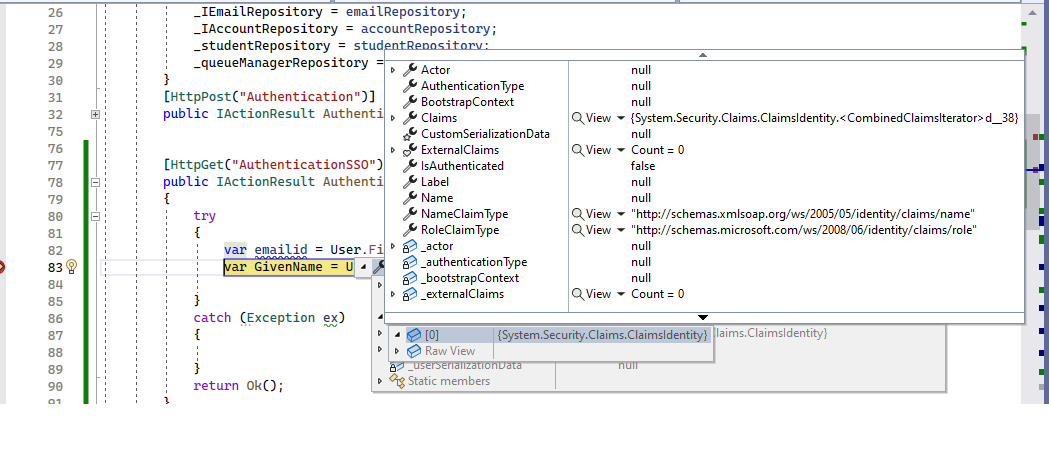Viewport: 1049px width, 460px height.
Task: Click the View link in the Claims row
Action: click(x=599, y=118)
